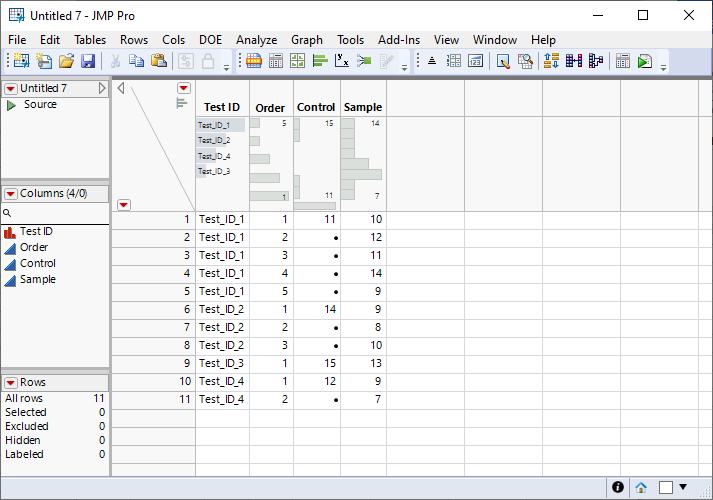Click the join tables icon
Viewport: 713px width, 500px height.
coord(574,61)
